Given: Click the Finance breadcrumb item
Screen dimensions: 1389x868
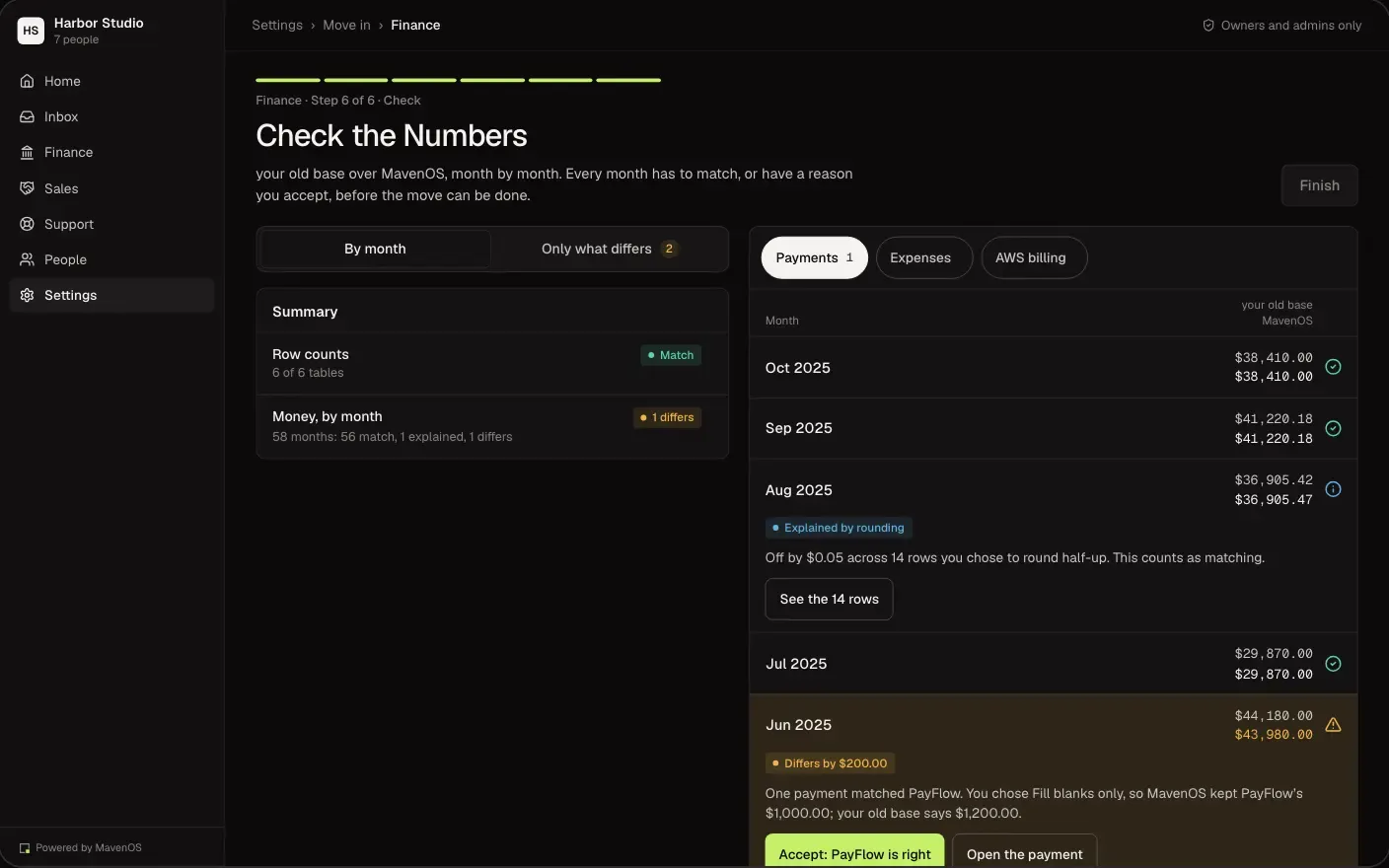Looking at the screenshot, I should coord(415,26).
